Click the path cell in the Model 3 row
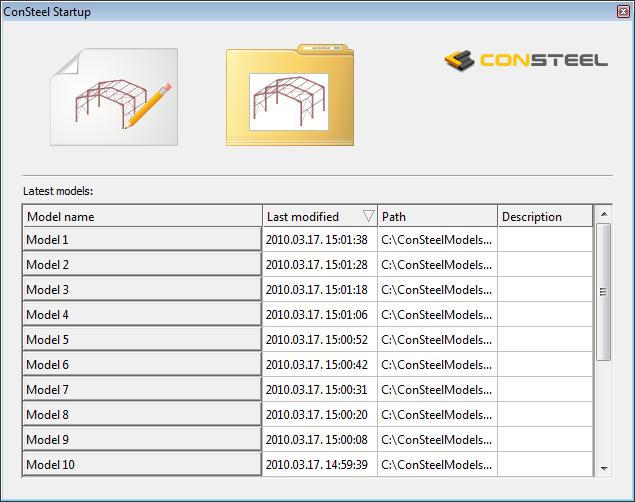Screen dimensions: 635x502 coord(437,289)
